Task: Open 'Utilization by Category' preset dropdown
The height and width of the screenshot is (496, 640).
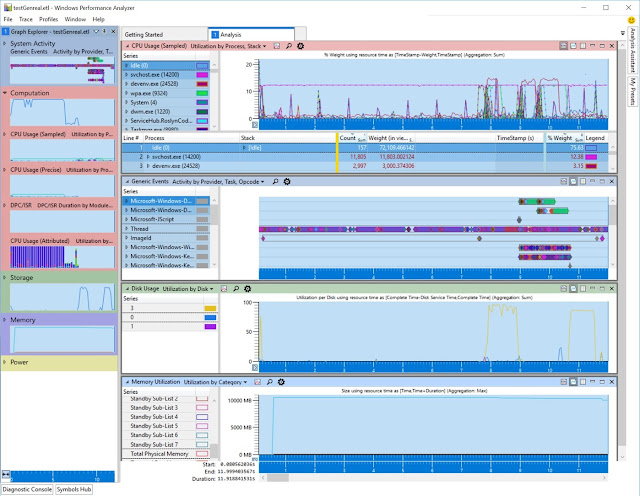Action: point(215,382)
